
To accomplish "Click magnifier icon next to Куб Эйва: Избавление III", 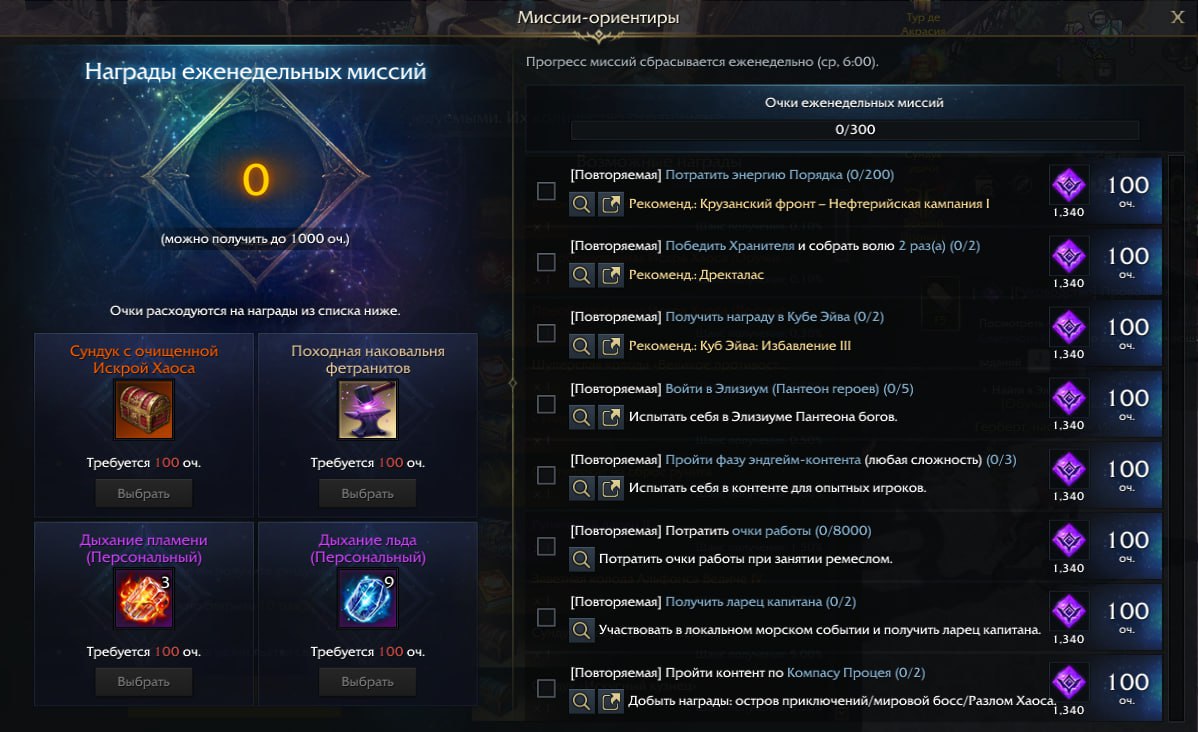I will click(x=581, y=346).
